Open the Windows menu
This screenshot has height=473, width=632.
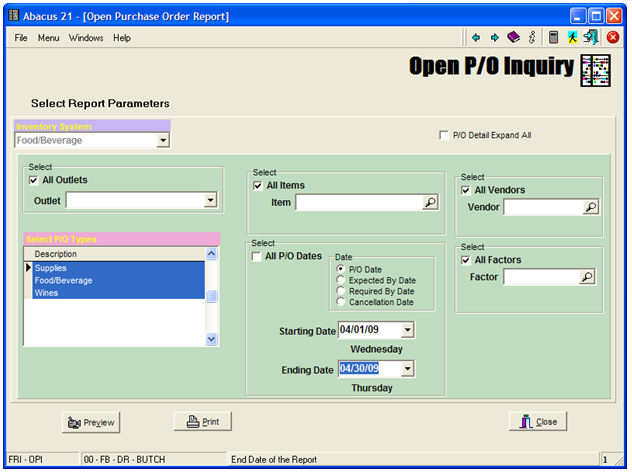coord(86,38)
